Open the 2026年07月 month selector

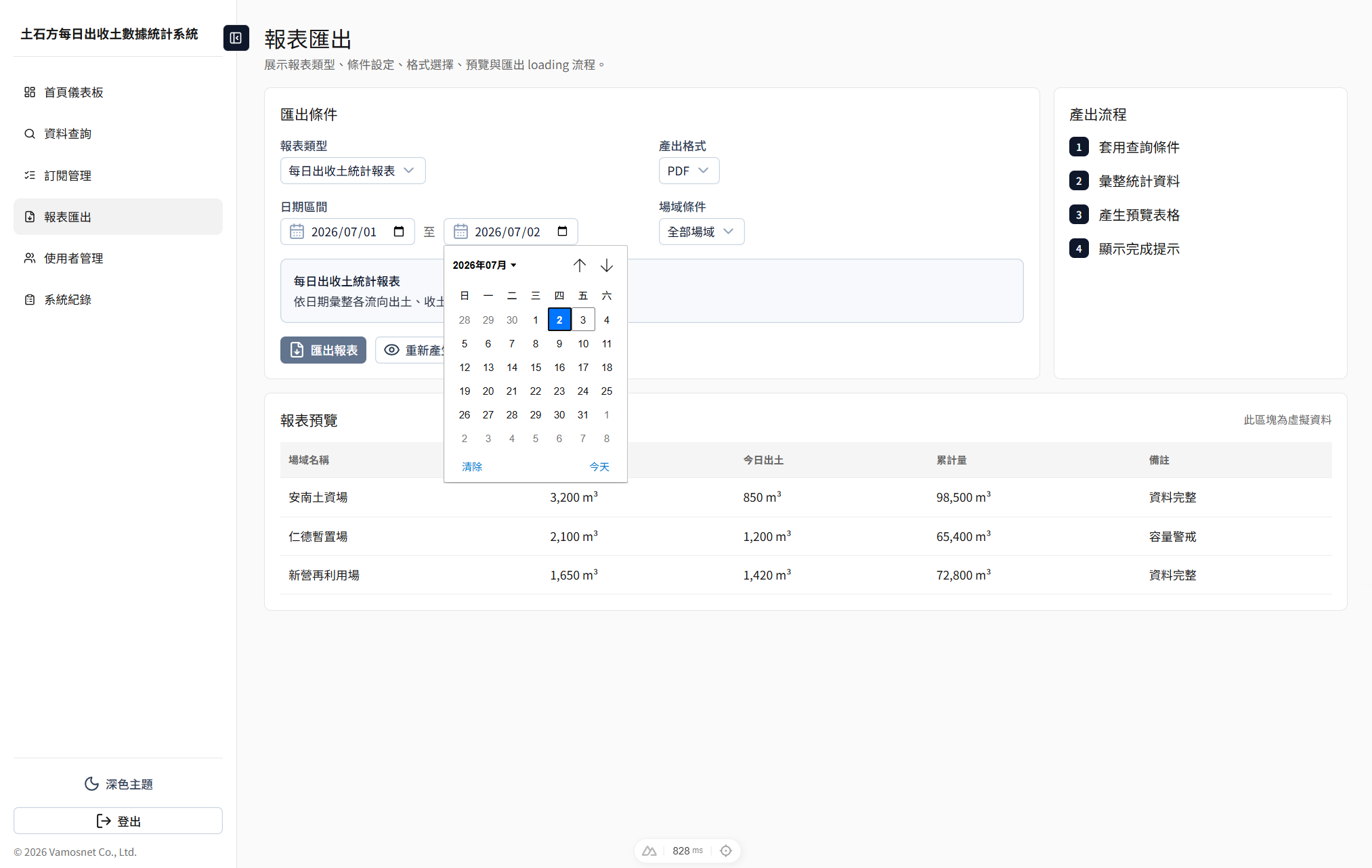485,265
